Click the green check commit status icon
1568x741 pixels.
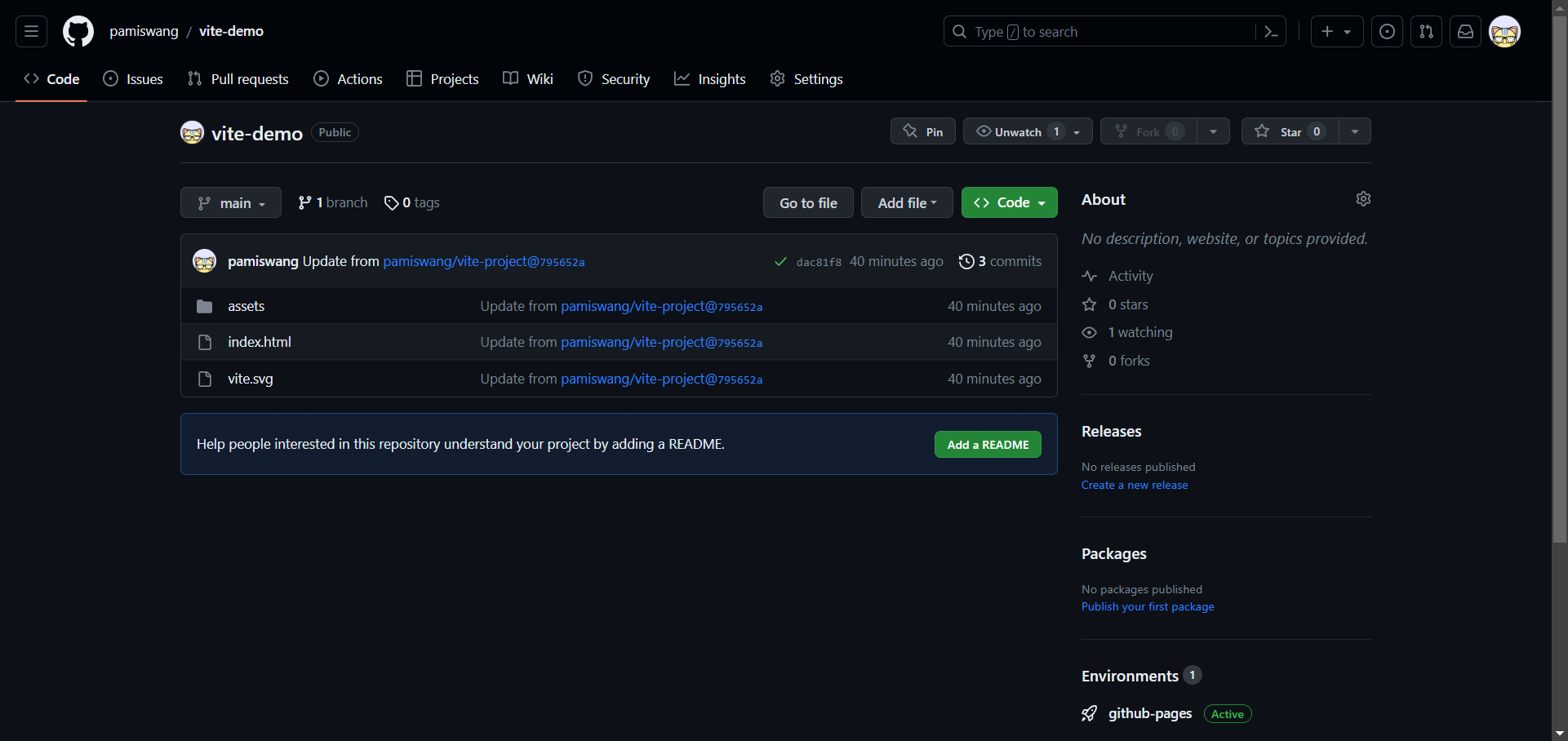point(780,262)
